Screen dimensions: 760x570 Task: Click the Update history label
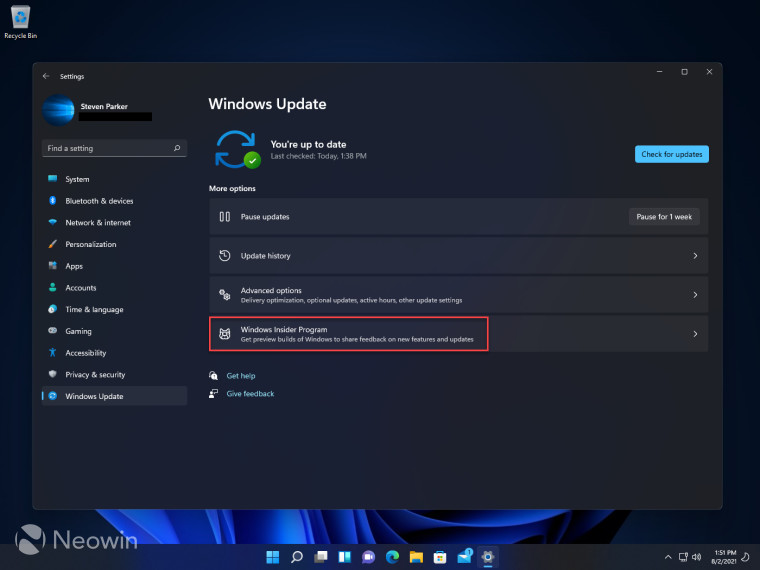point(266,255)
